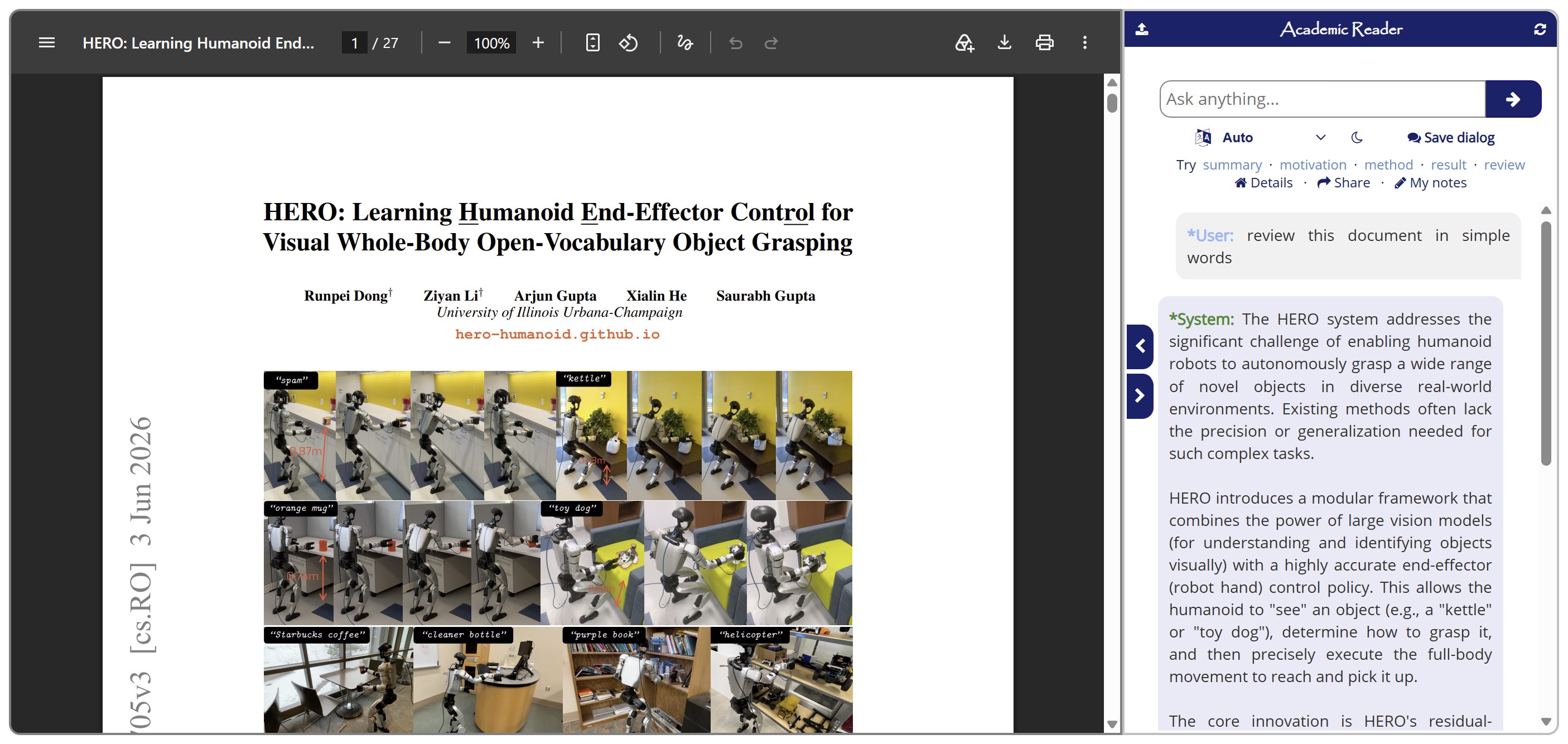This screenshot has width=1568, height=744.
Task: Click the fit to page icon
Action: coord(592,42)
